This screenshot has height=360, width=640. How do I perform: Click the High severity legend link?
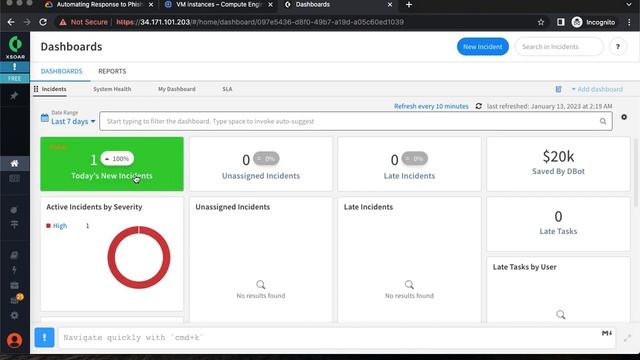tap(60, 226)
